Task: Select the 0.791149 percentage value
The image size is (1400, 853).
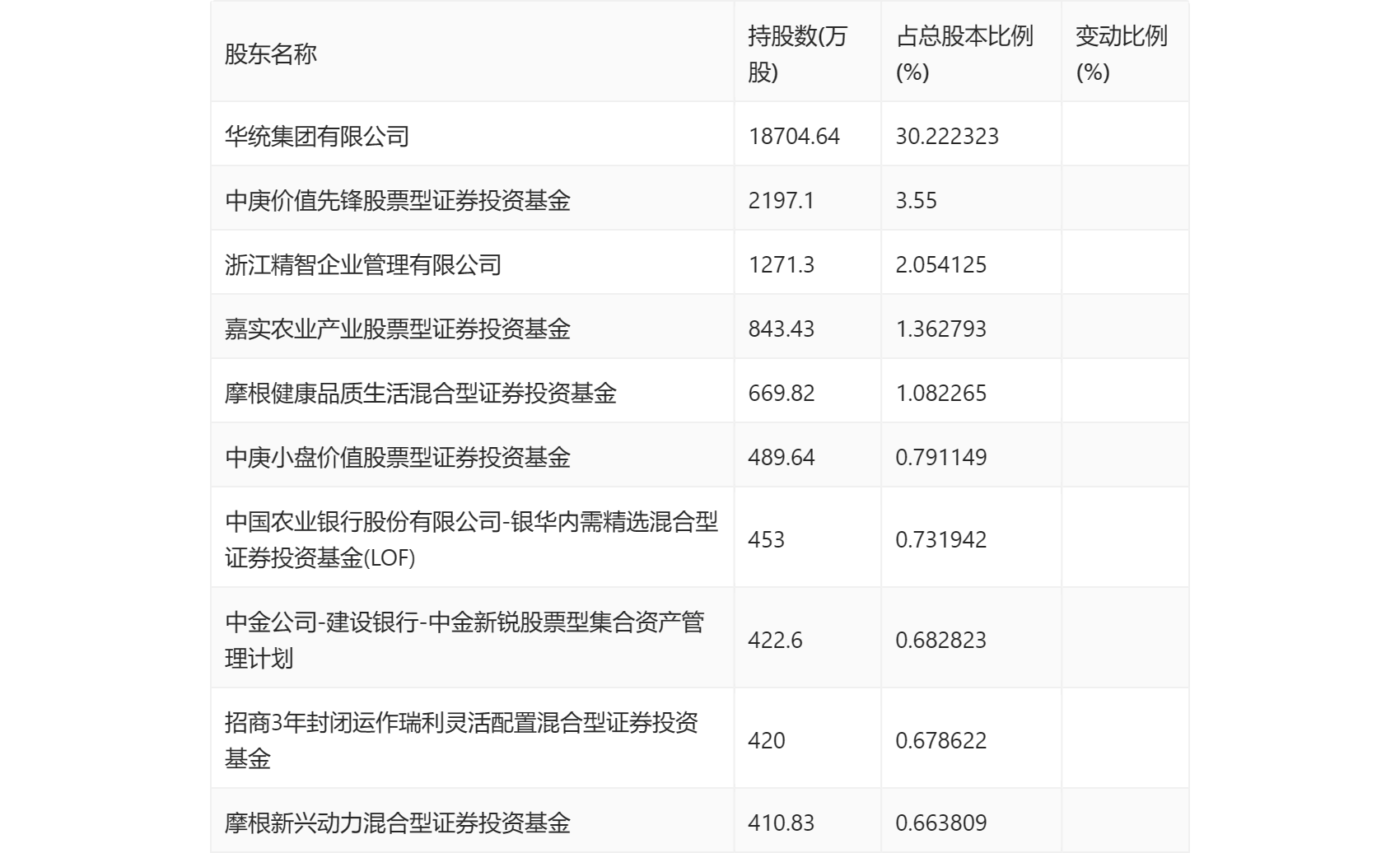Action: tap(941, 457)
